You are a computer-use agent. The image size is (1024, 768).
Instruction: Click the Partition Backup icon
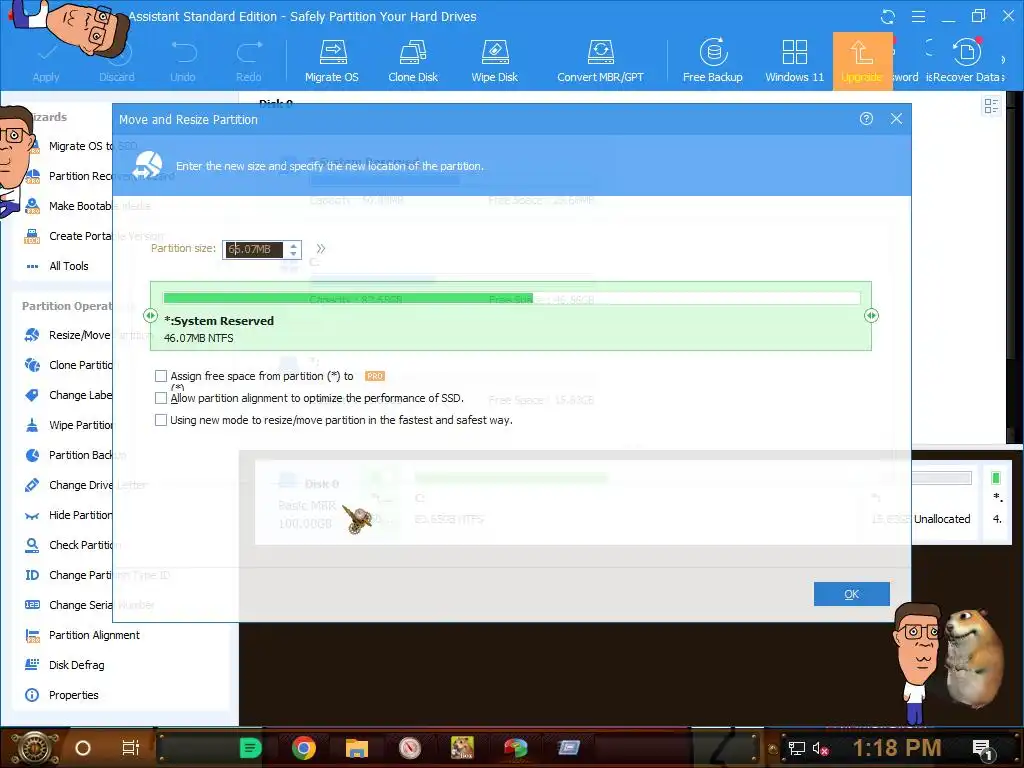point(32,455)
